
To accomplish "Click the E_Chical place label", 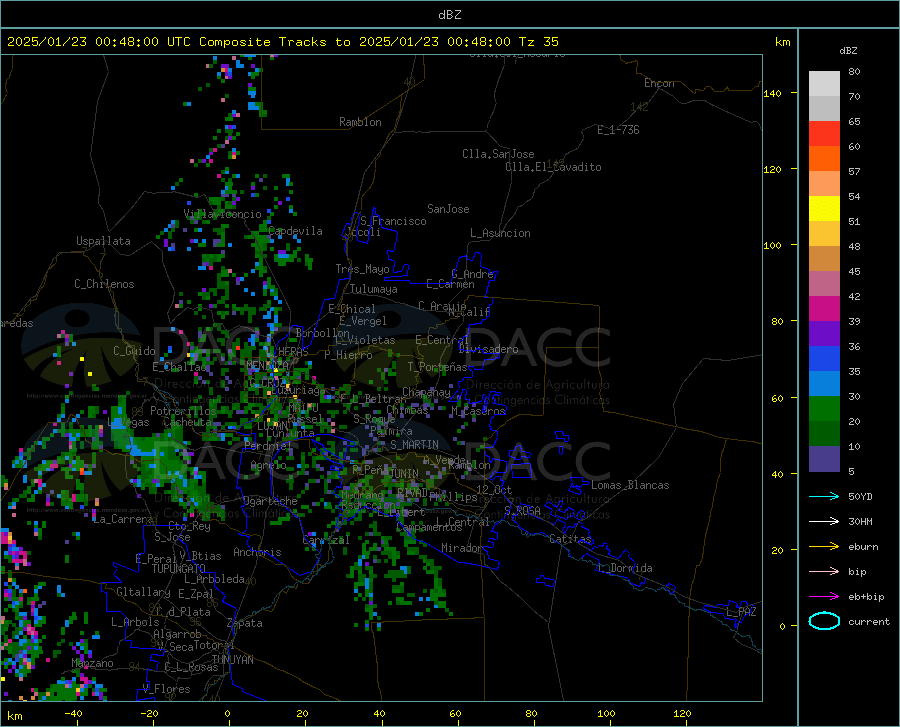I will (x=352, y=309).
